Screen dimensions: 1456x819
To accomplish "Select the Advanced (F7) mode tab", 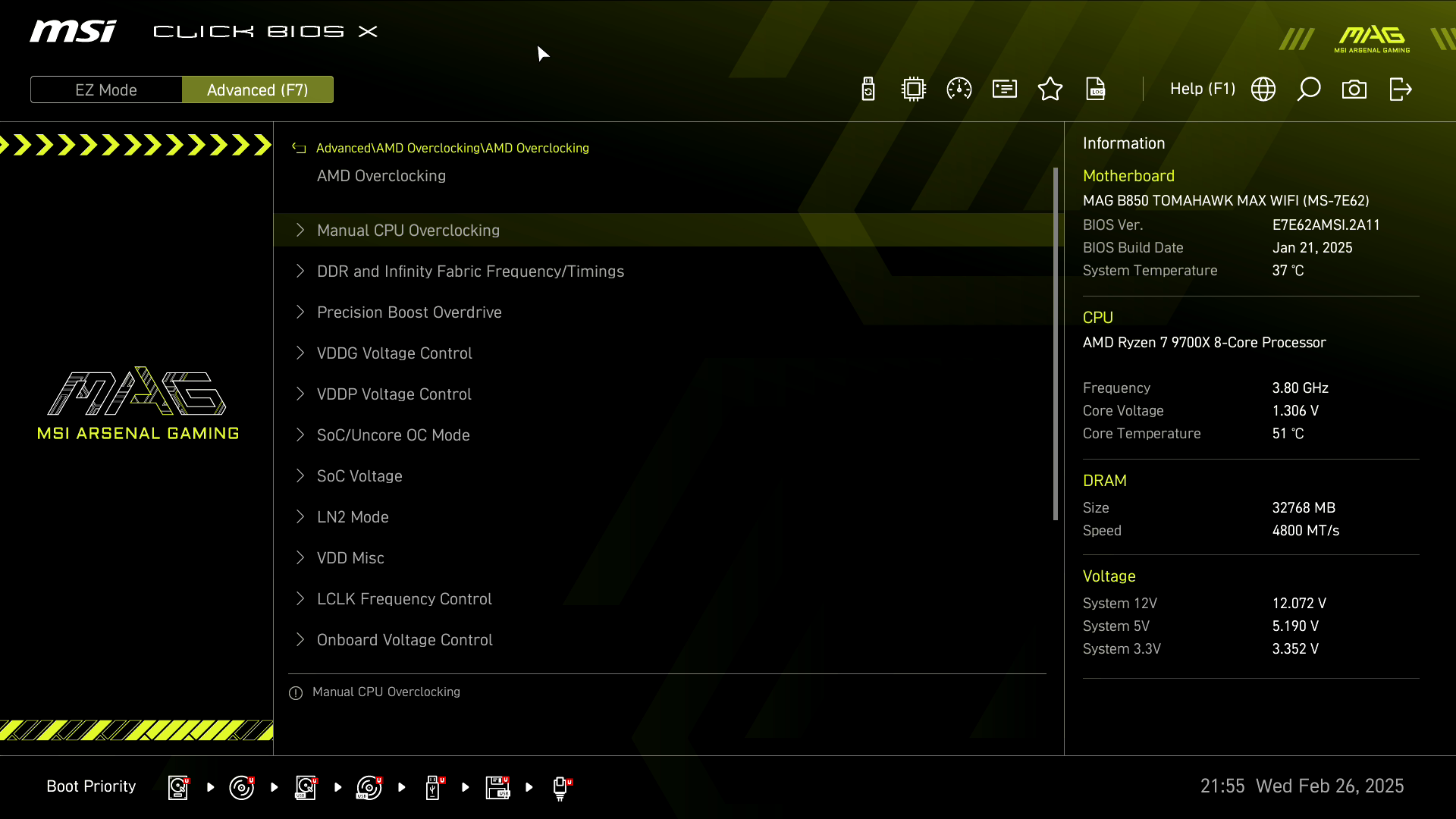I will pyautogui.click(x=258, y=89).
